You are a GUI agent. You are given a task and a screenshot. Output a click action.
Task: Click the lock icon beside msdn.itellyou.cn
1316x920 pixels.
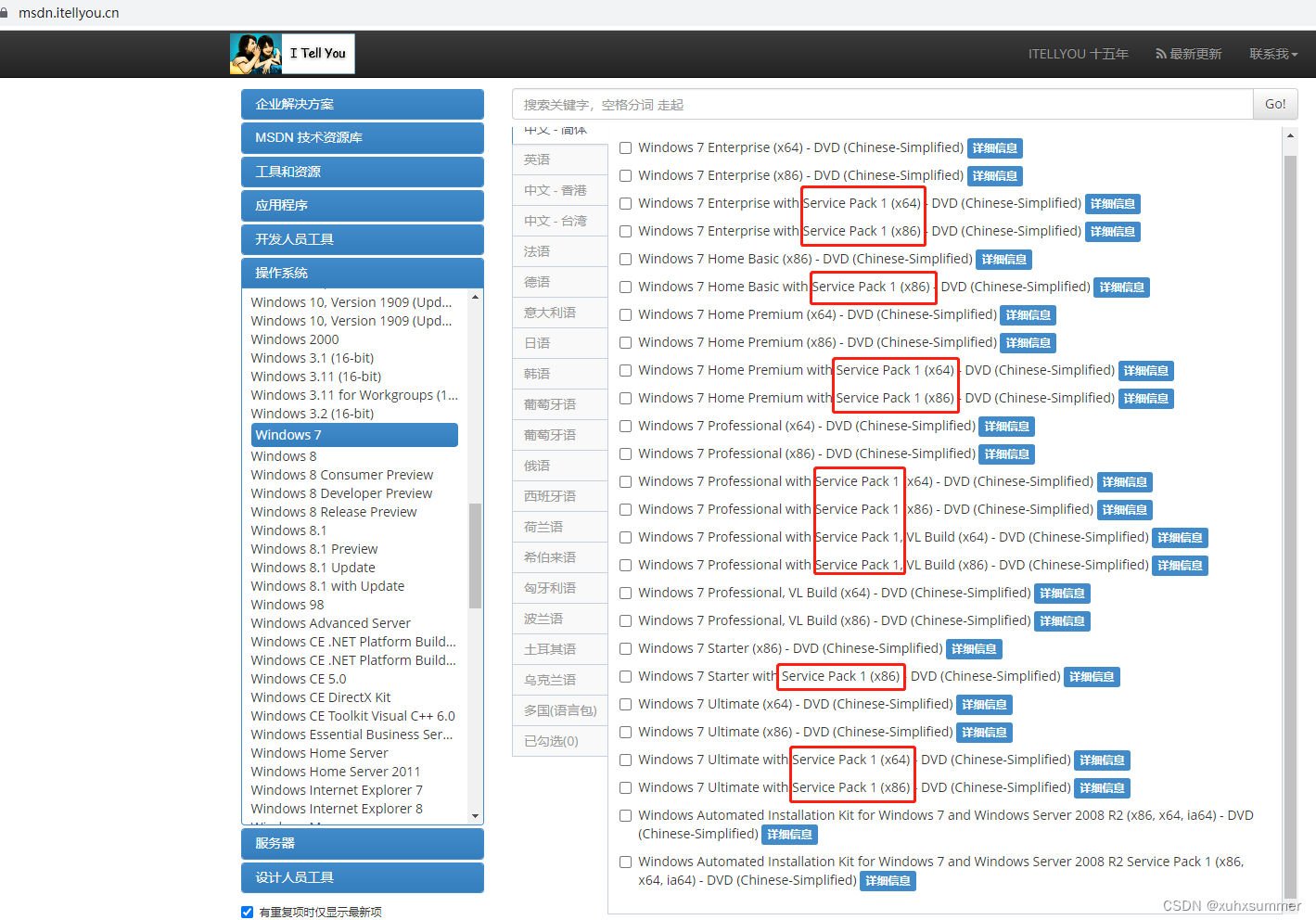[x=6, y=13]
